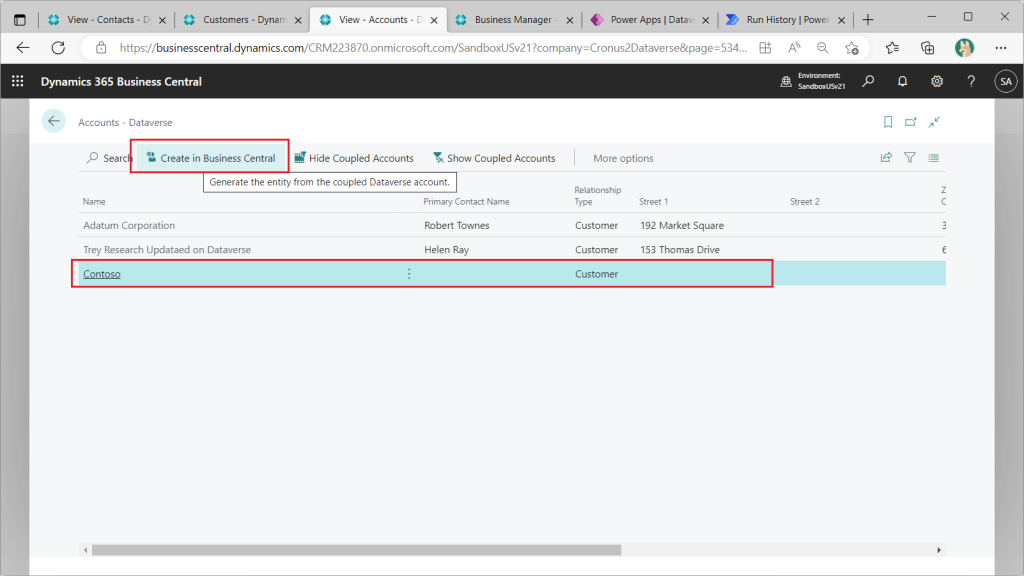
Task: Click Create in Business Central
Action: (x=210, y=158)
